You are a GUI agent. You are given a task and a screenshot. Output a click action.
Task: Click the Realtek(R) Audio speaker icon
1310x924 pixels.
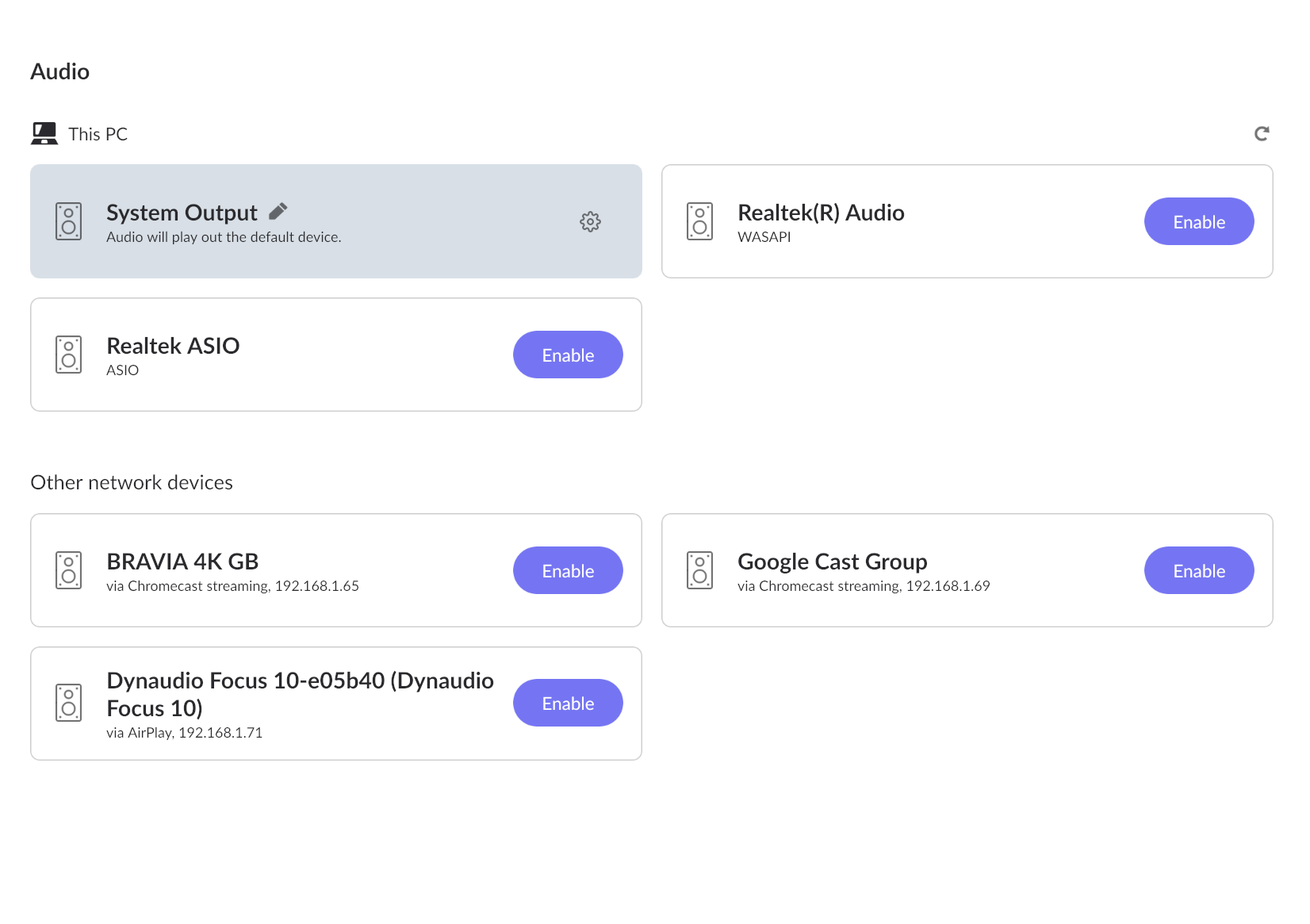(700, 221)
